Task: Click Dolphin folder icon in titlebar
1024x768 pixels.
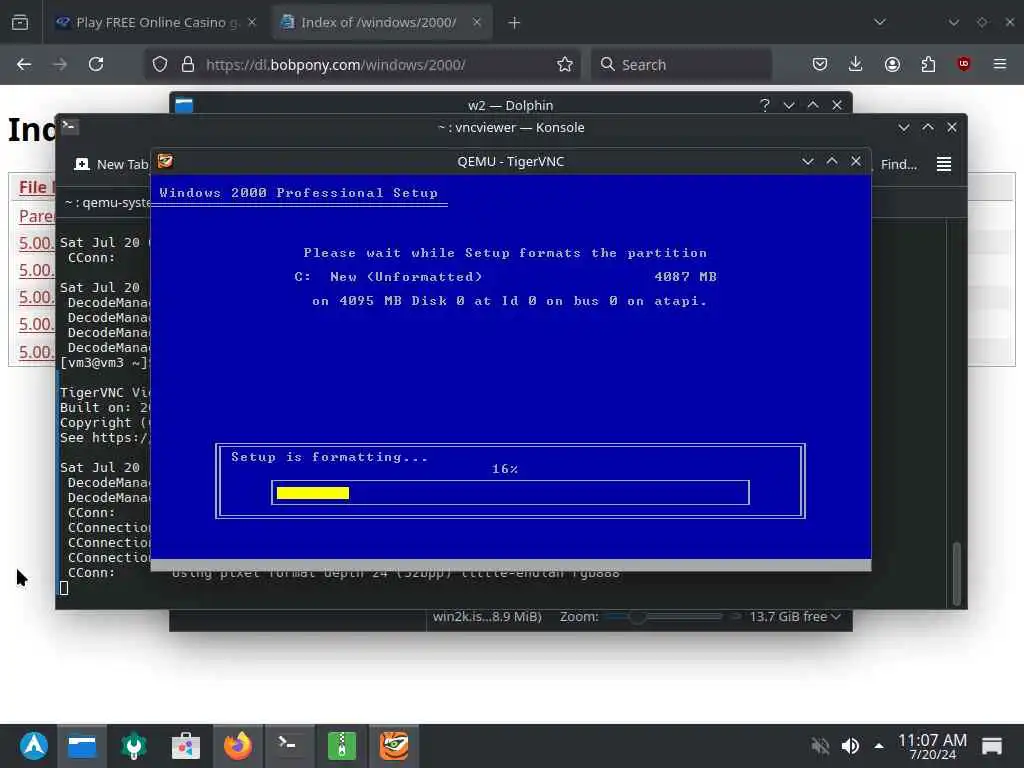Action: point(184,105)
